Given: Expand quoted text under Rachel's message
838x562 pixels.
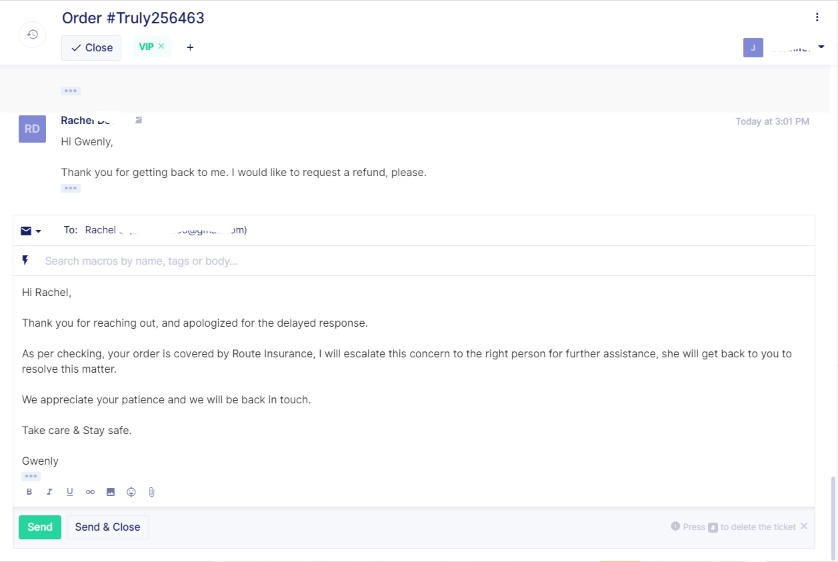Looking at the screenshot, I should (x=70, y=188).
